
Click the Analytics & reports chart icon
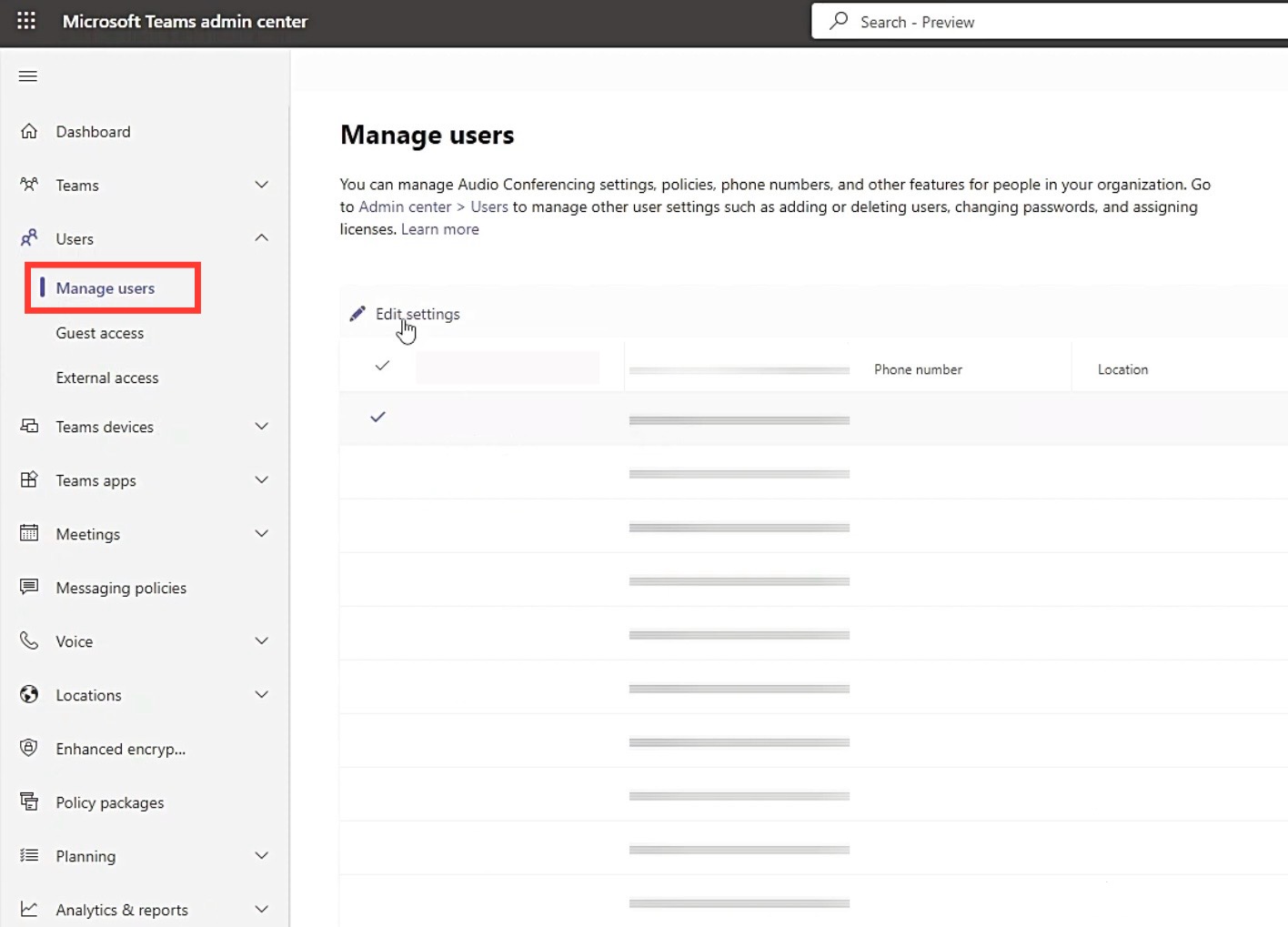pyautogui.click(x=29, y=909)
